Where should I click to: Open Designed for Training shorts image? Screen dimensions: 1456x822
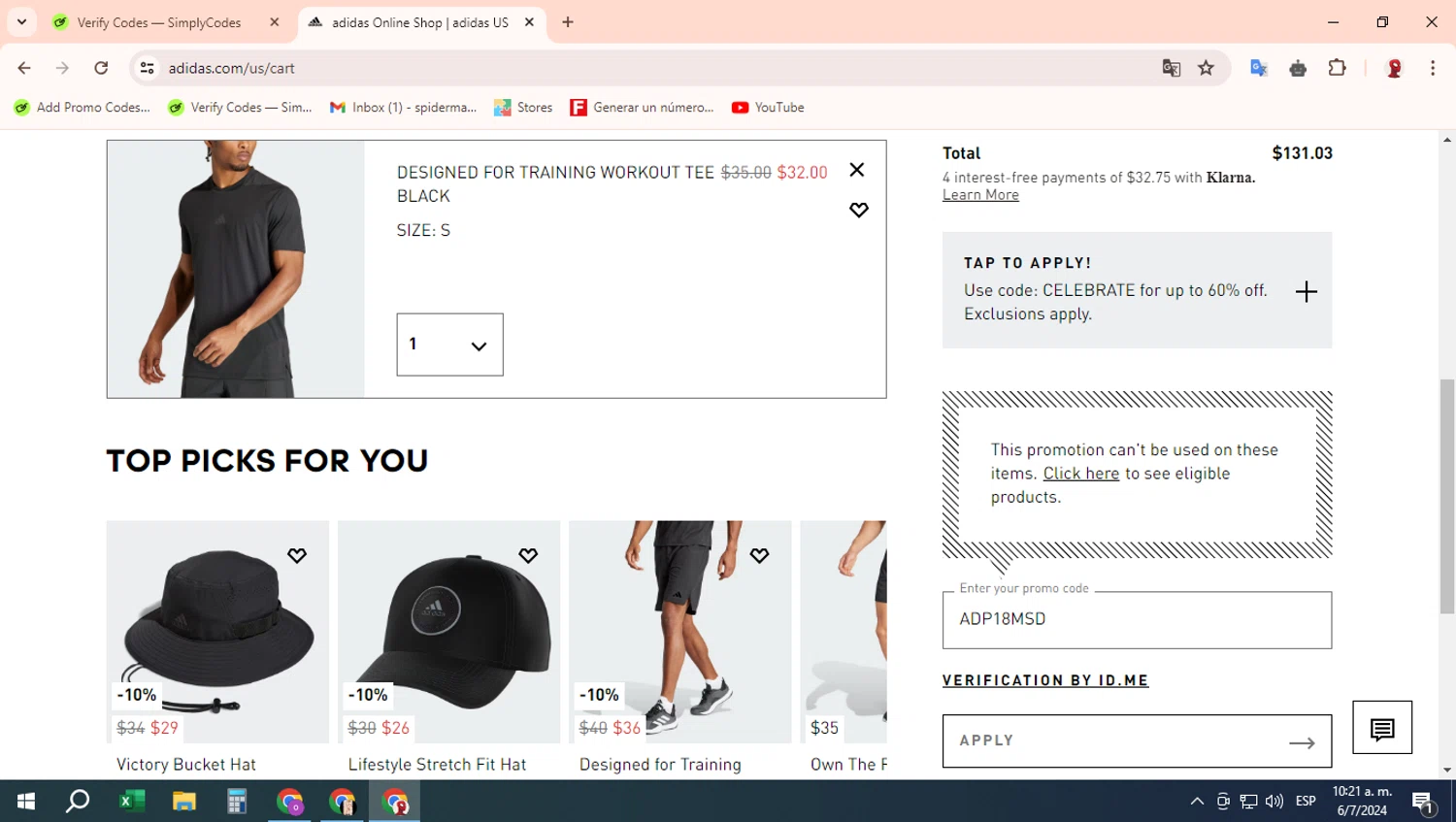[679, 632]
